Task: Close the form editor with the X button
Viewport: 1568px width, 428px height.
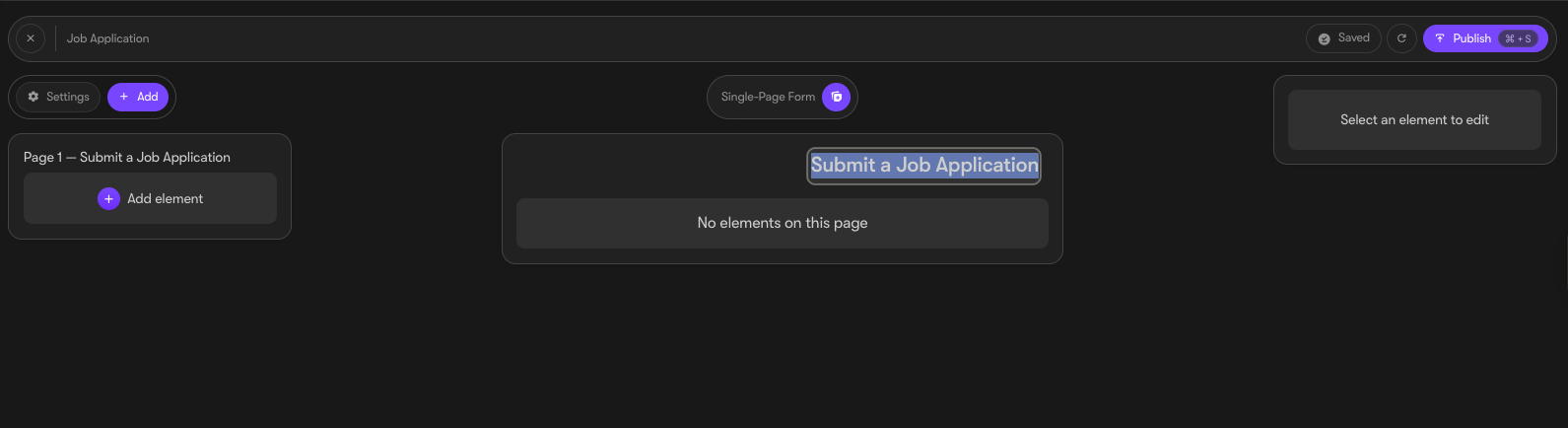Action: pos(31,38)
